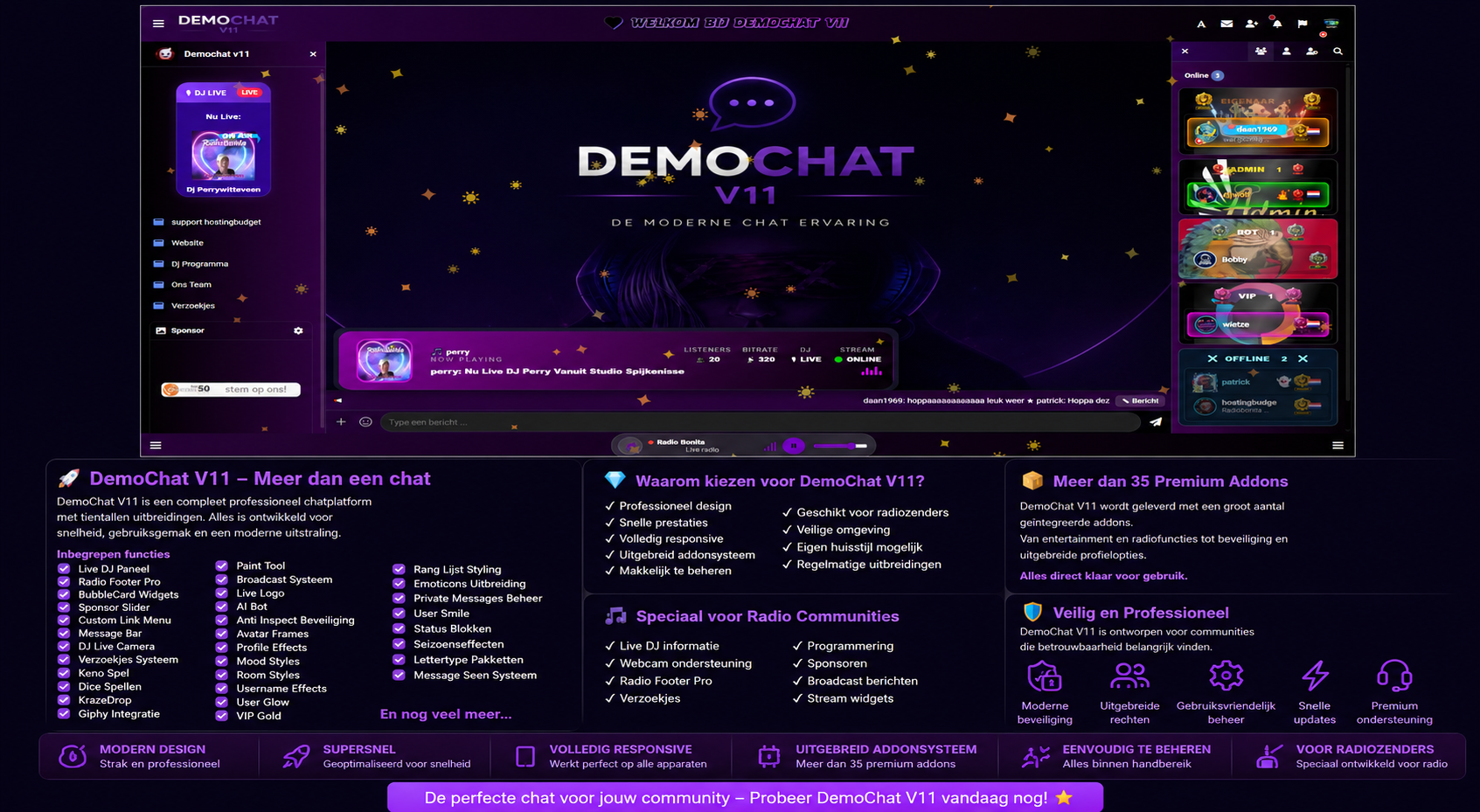Click the search users magnifier
Screen dimensions: 1480x812
(x=1338, y=52)
